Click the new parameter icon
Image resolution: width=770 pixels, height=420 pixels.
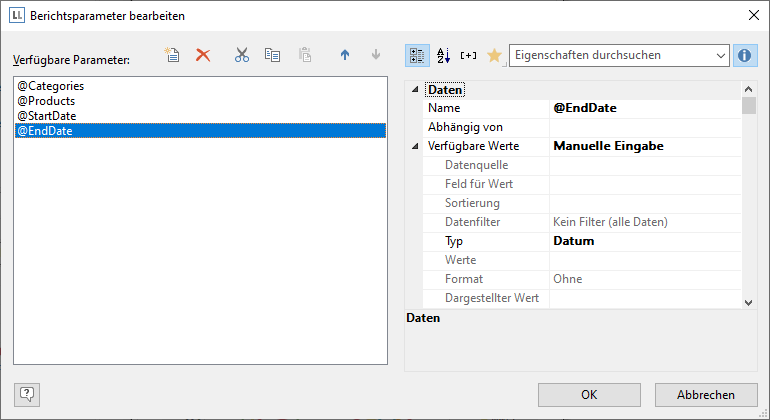173,56
